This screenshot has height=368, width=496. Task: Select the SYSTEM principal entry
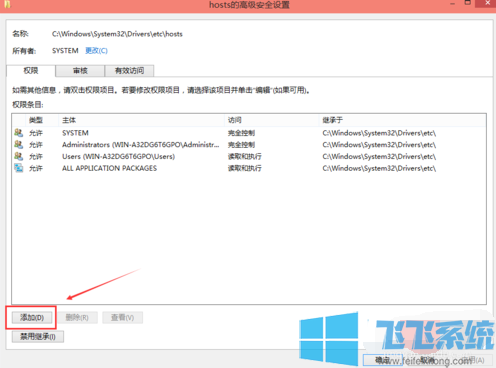click(75, 133)
